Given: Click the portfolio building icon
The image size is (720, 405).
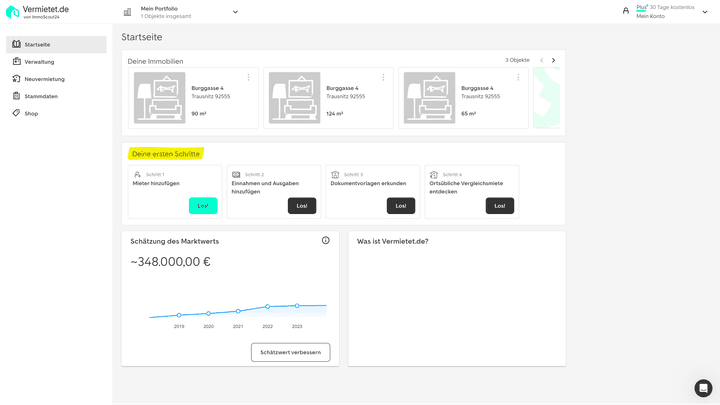Looking at the screenshot, I should tap(127, 12).
